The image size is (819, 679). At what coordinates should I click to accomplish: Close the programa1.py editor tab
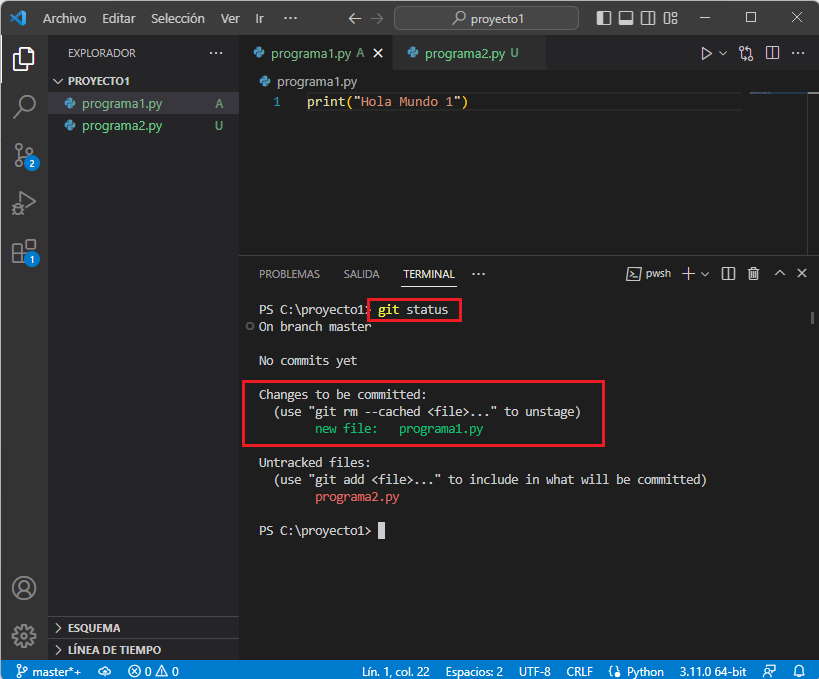click(x=378, y=53)
